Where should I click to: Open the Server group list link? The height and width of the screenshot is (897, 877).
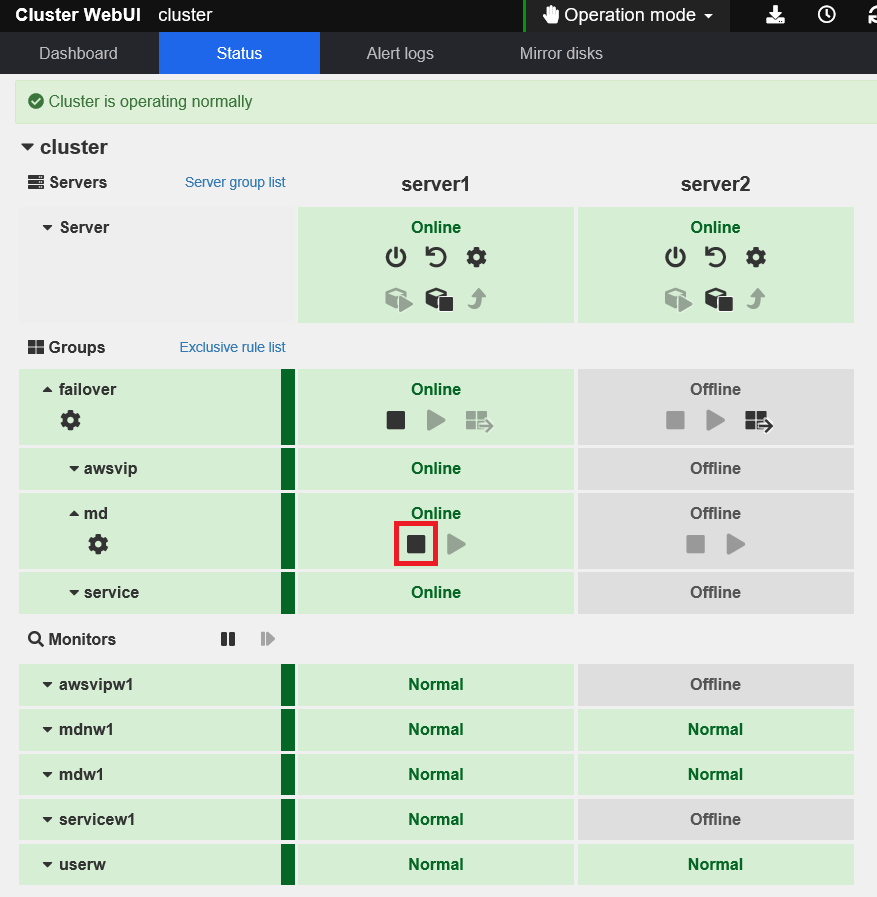click(x=235, y=182)
